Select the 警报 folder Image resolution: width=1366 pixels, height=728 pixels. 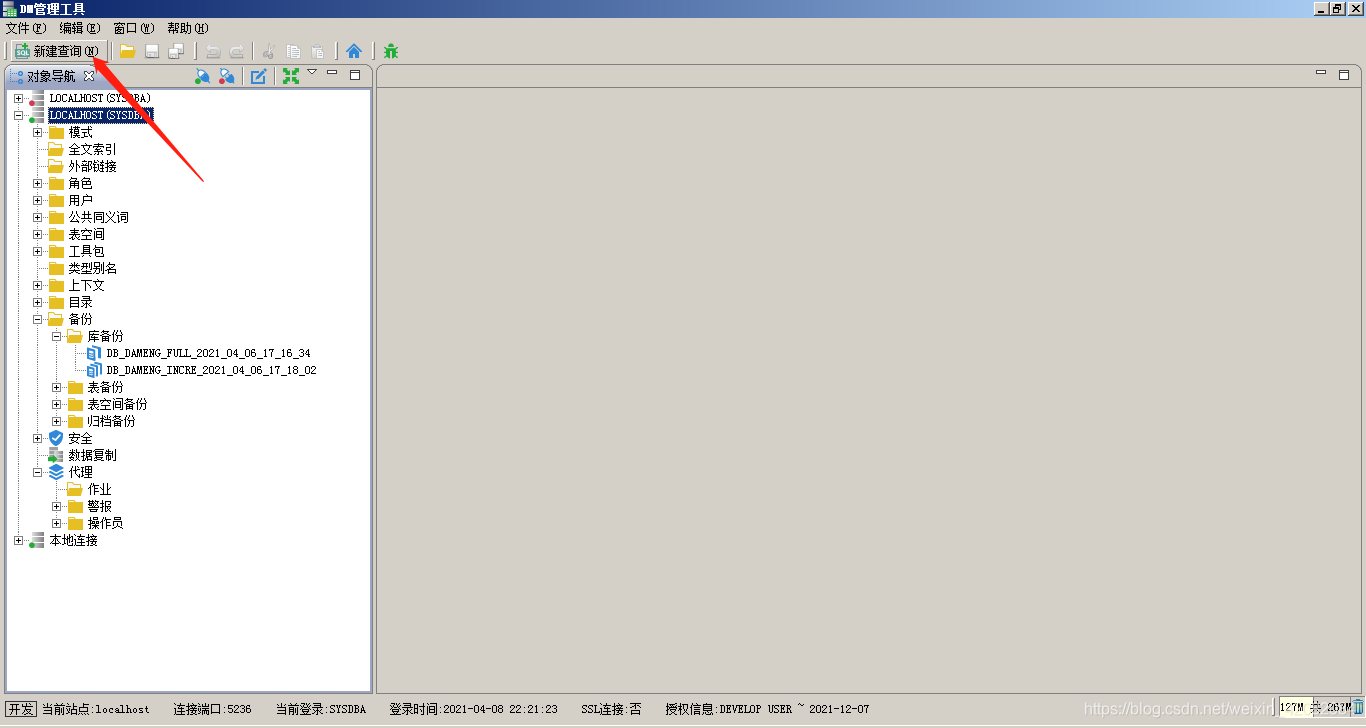pyautogui.click(x=99, y=506)
